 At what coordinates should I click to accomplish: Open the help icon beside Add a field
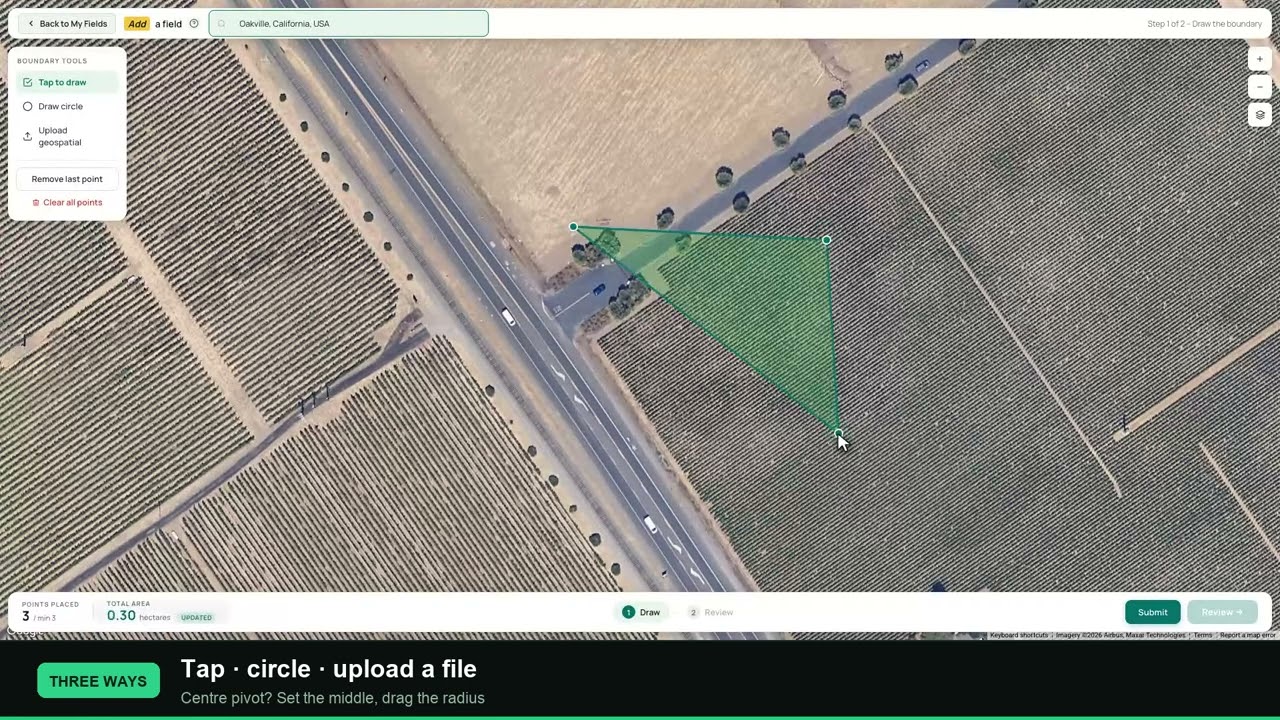(x=194, y=23)
